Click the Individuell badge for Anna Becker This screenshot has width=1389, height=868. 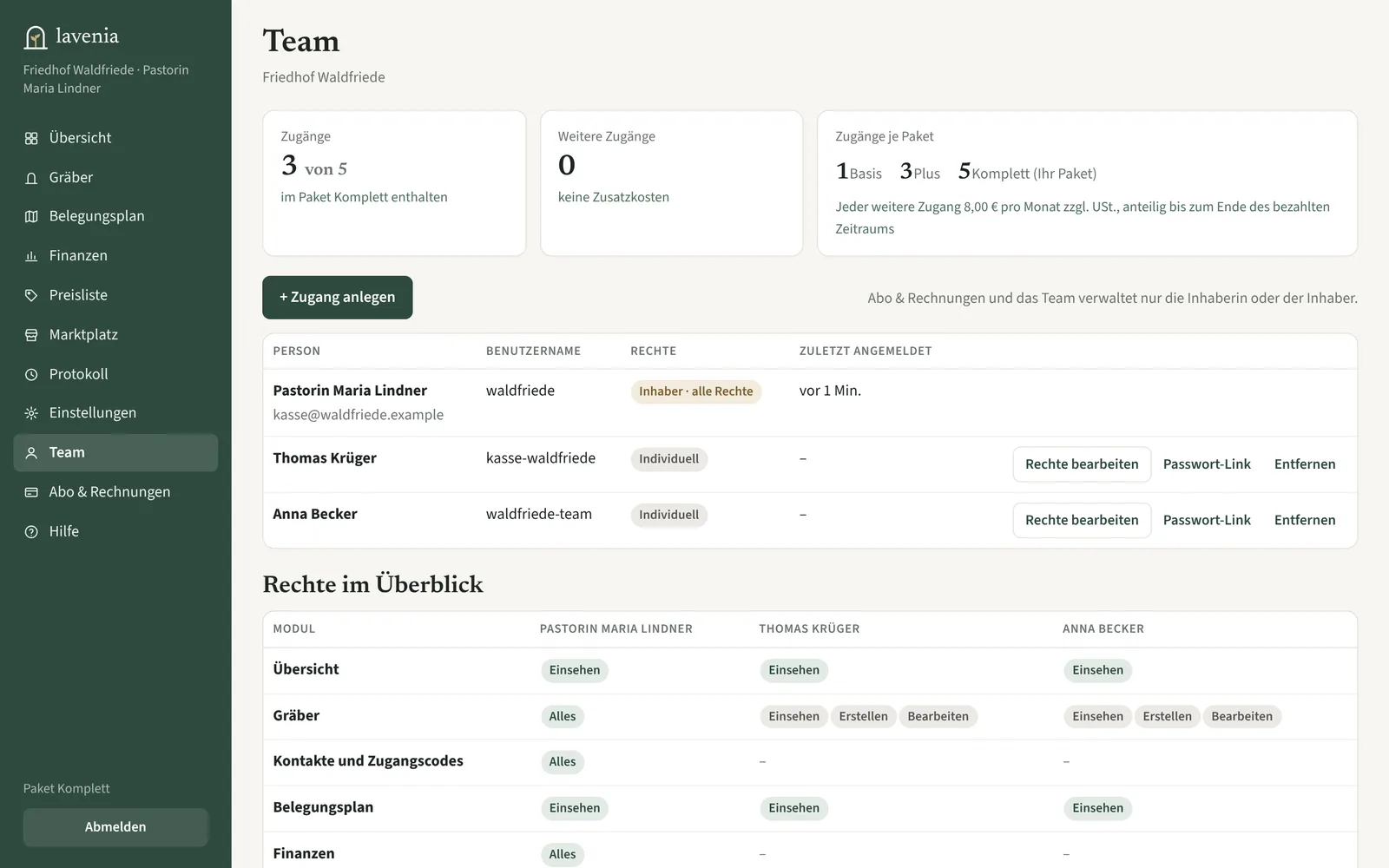(668, 515)
